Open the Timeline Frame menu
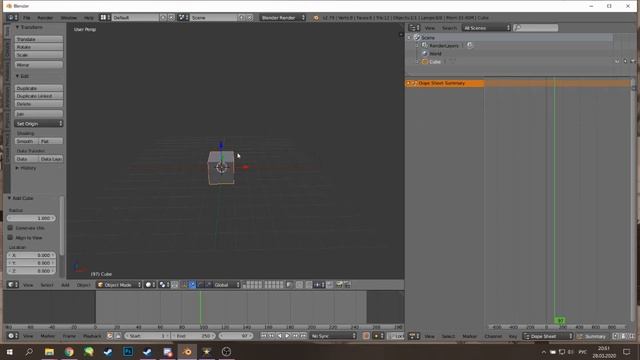The width and height of the screenshot is (640, 360). 69,336
